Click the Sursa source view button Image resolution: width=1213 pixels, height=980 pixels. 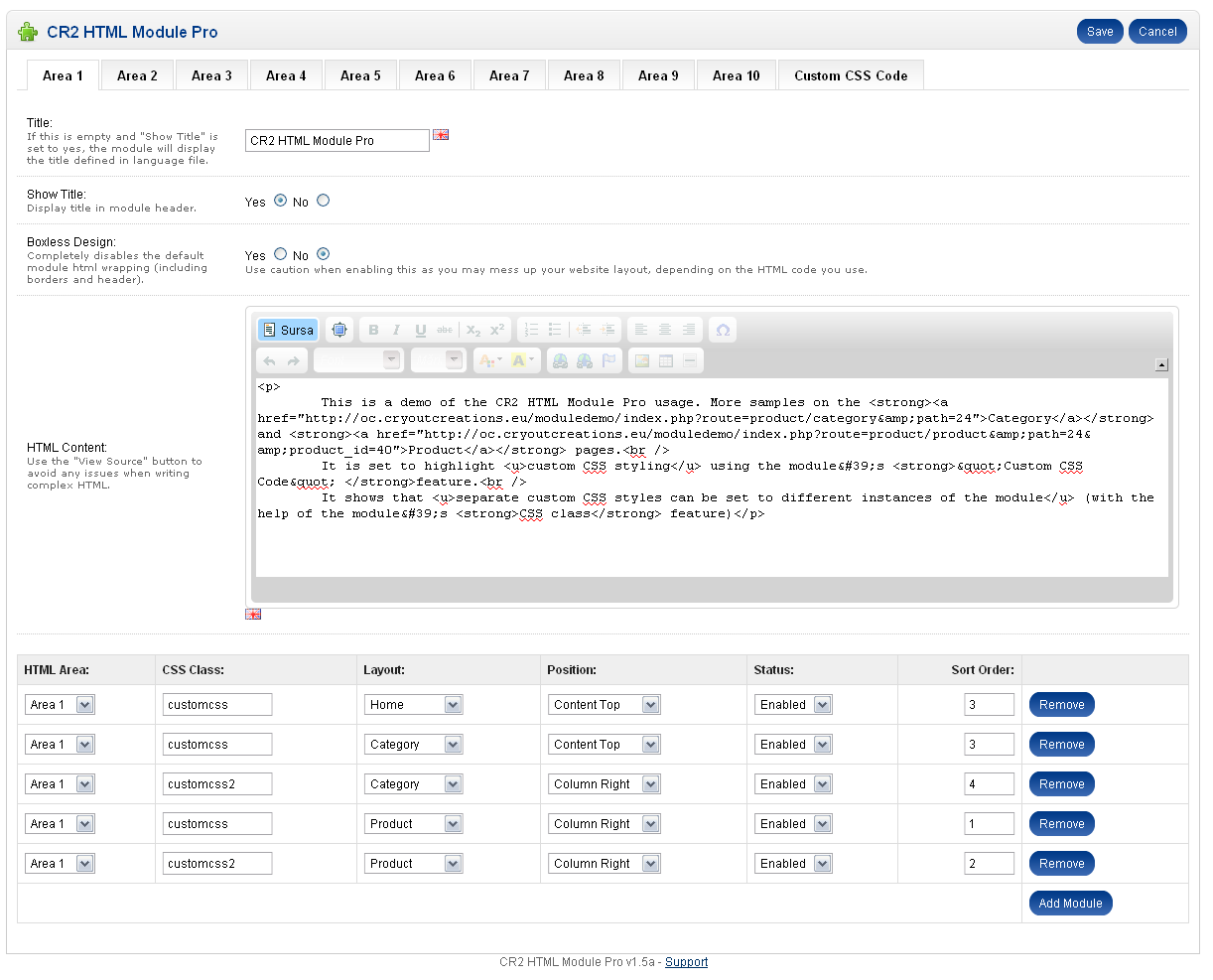(287, 330)
